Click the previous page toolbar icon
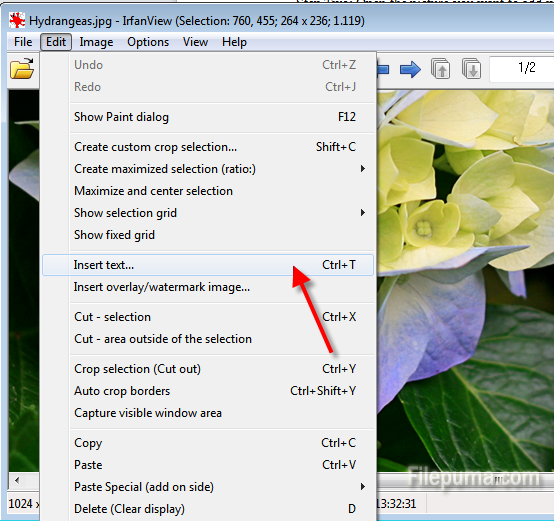This screenshot has height=521, width=554. (440, 68)
